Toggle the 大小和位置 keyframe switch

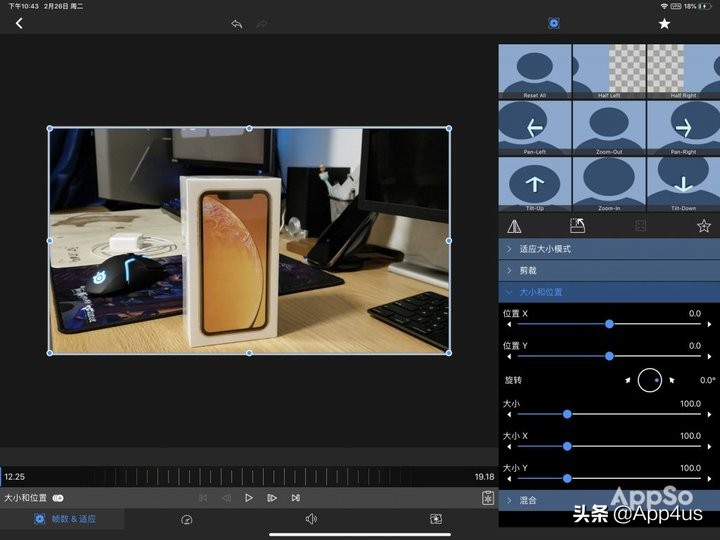(x=58, y=498)
